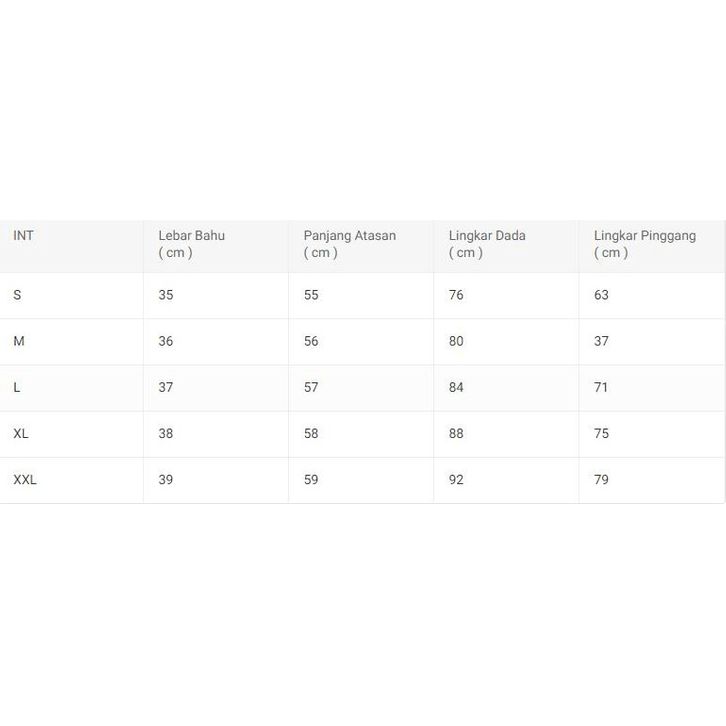Select Lingkar Dada value 92
This screenshot has height=726, width=726.
click(x=456, y=479)
